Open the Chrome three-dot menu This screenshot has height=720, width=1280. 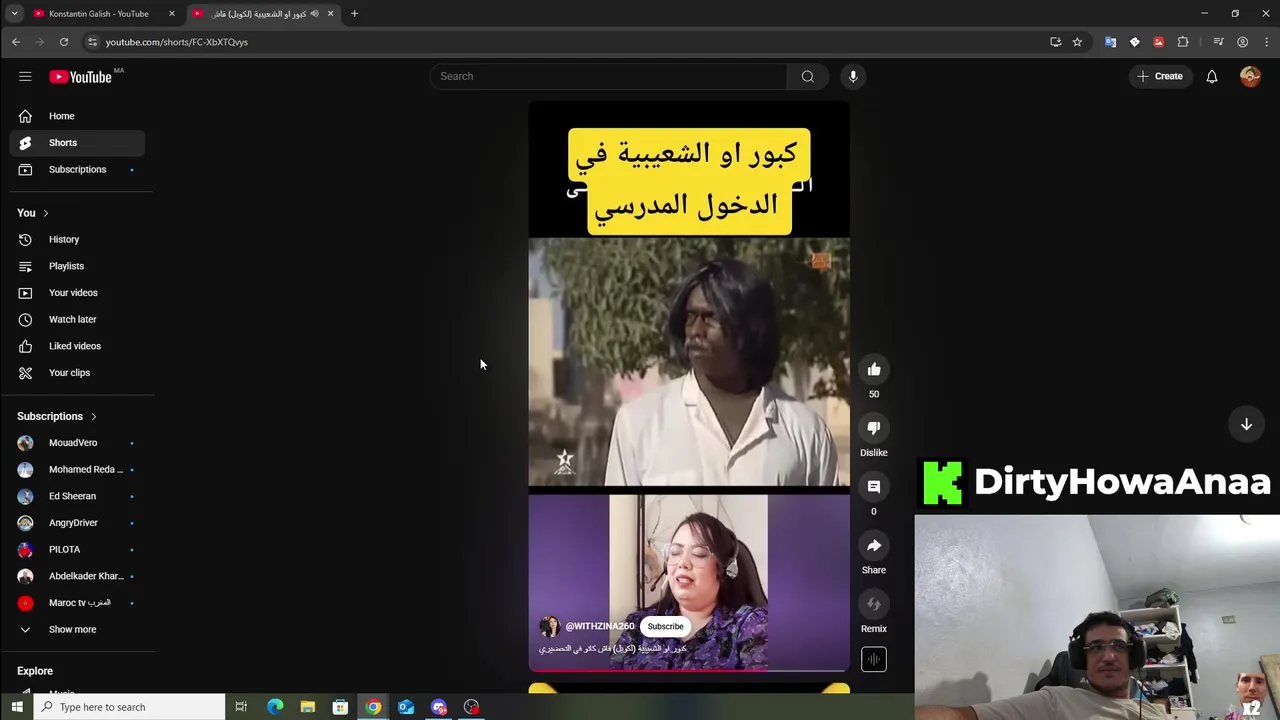coord(1267,42)
